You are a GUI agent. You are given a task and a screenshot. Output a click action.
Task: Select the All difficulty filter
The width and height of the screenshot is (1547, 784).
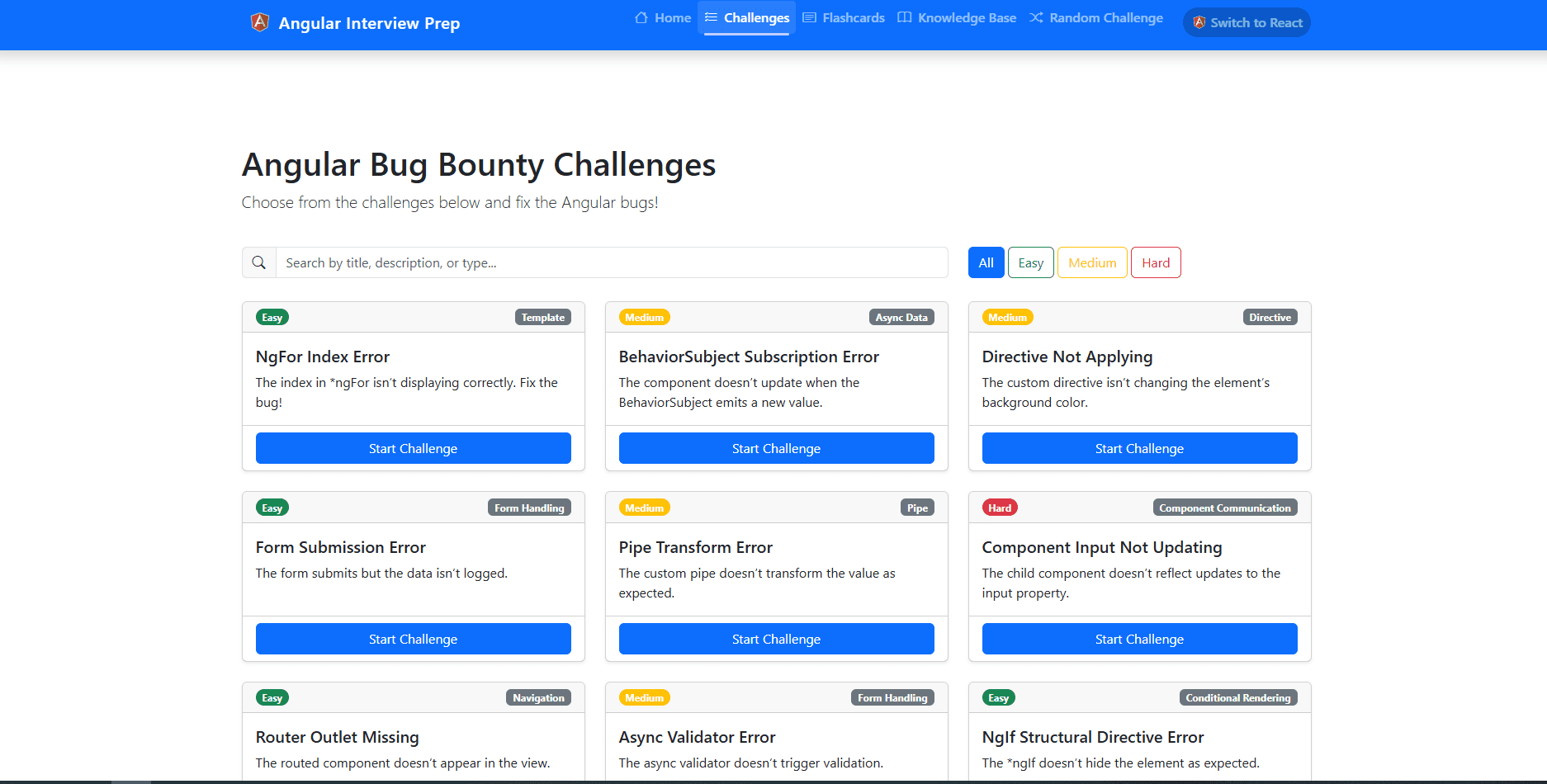[x=986, y=262]
